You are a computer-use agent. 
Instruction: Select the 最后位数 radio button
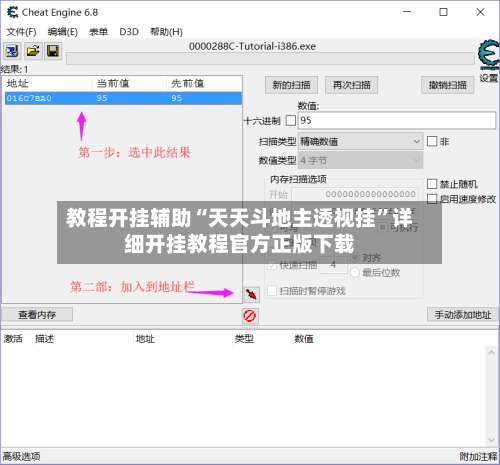pos(355,273)
